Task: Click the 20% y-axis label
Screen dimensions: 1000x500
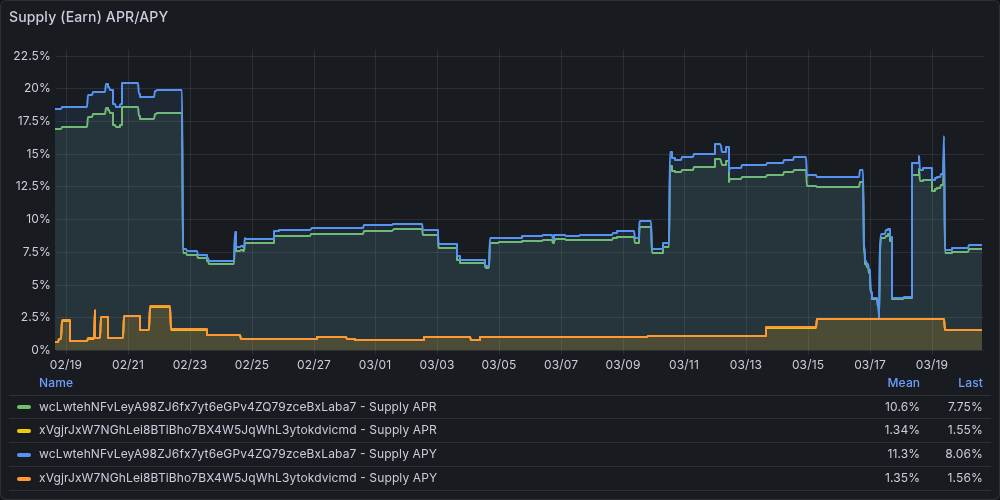Action: (x=37, y=88)
